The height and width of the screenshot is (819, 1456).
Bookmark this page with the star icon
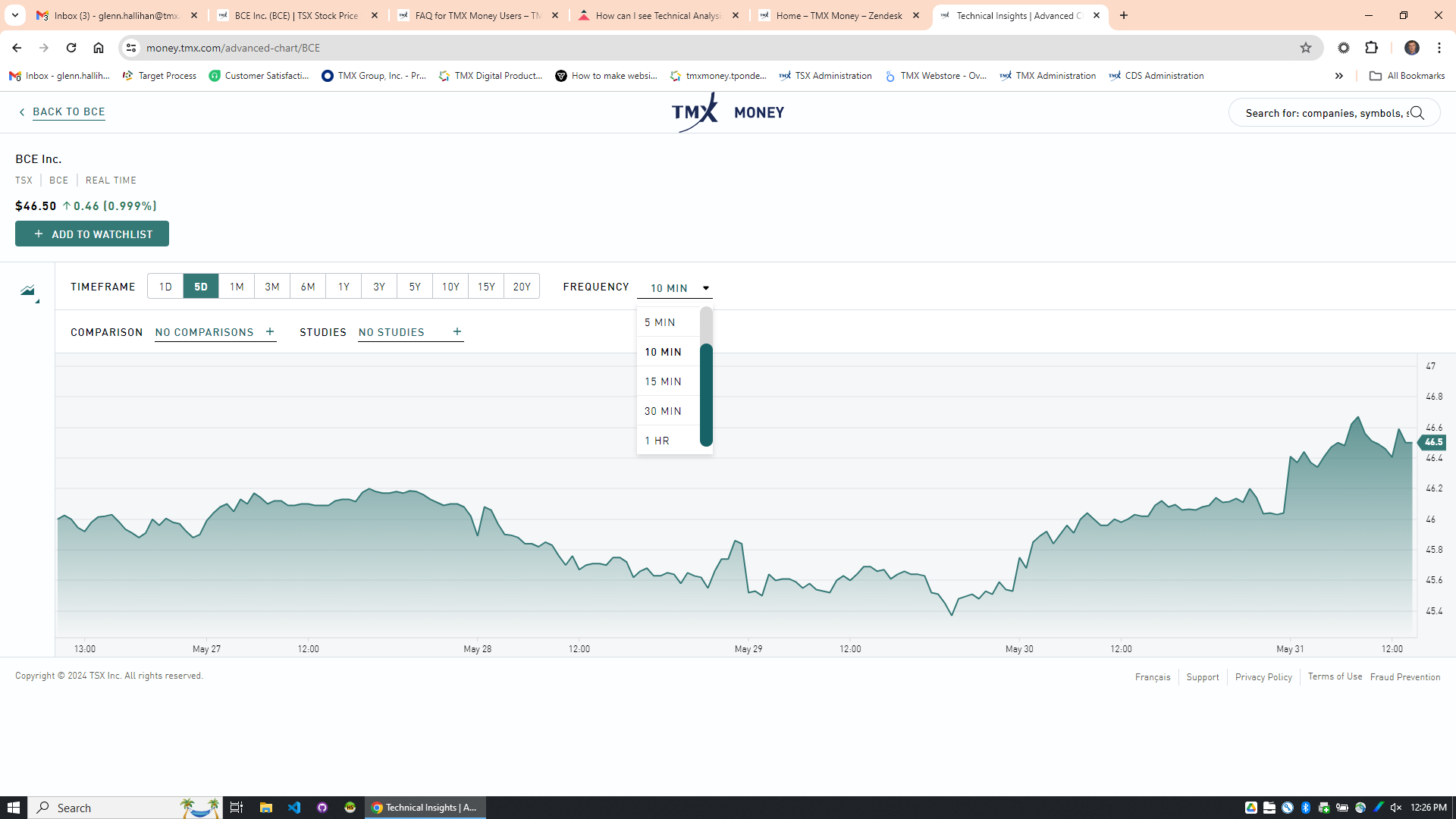click(x=1305, y=48)
